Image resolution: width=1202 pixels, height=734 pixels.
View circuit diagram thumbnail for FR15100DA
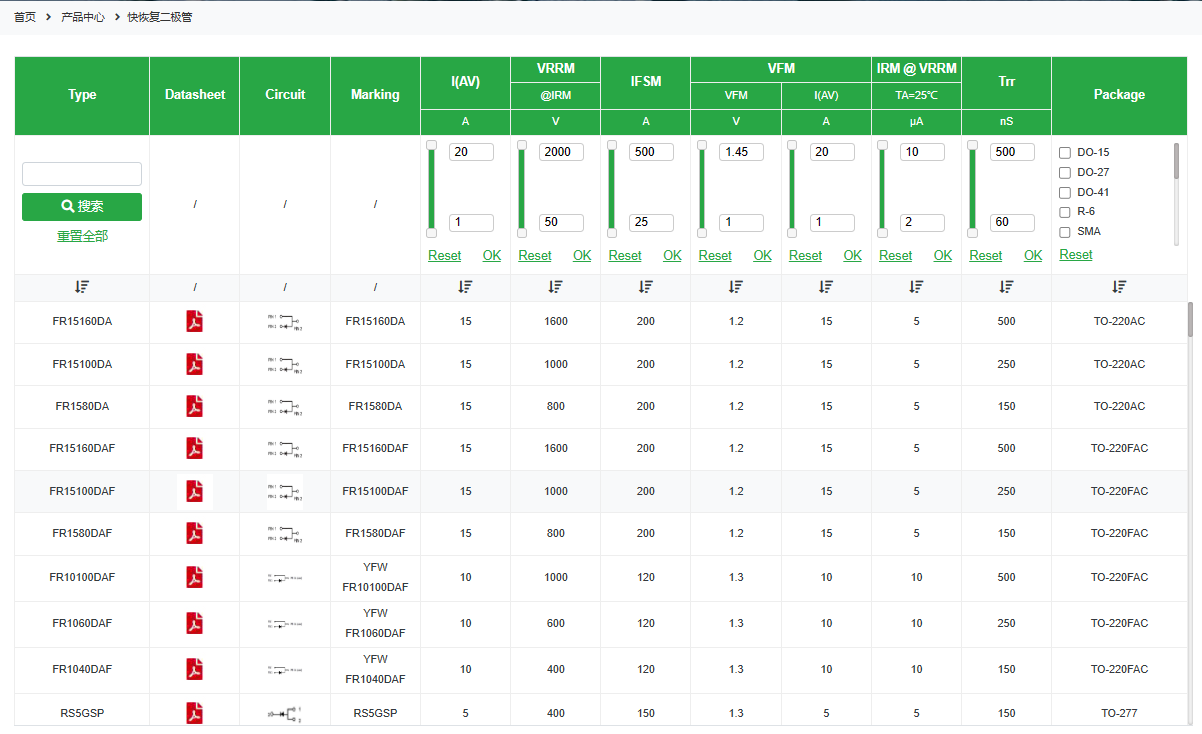pyautogui.click(x=285, y=364)
